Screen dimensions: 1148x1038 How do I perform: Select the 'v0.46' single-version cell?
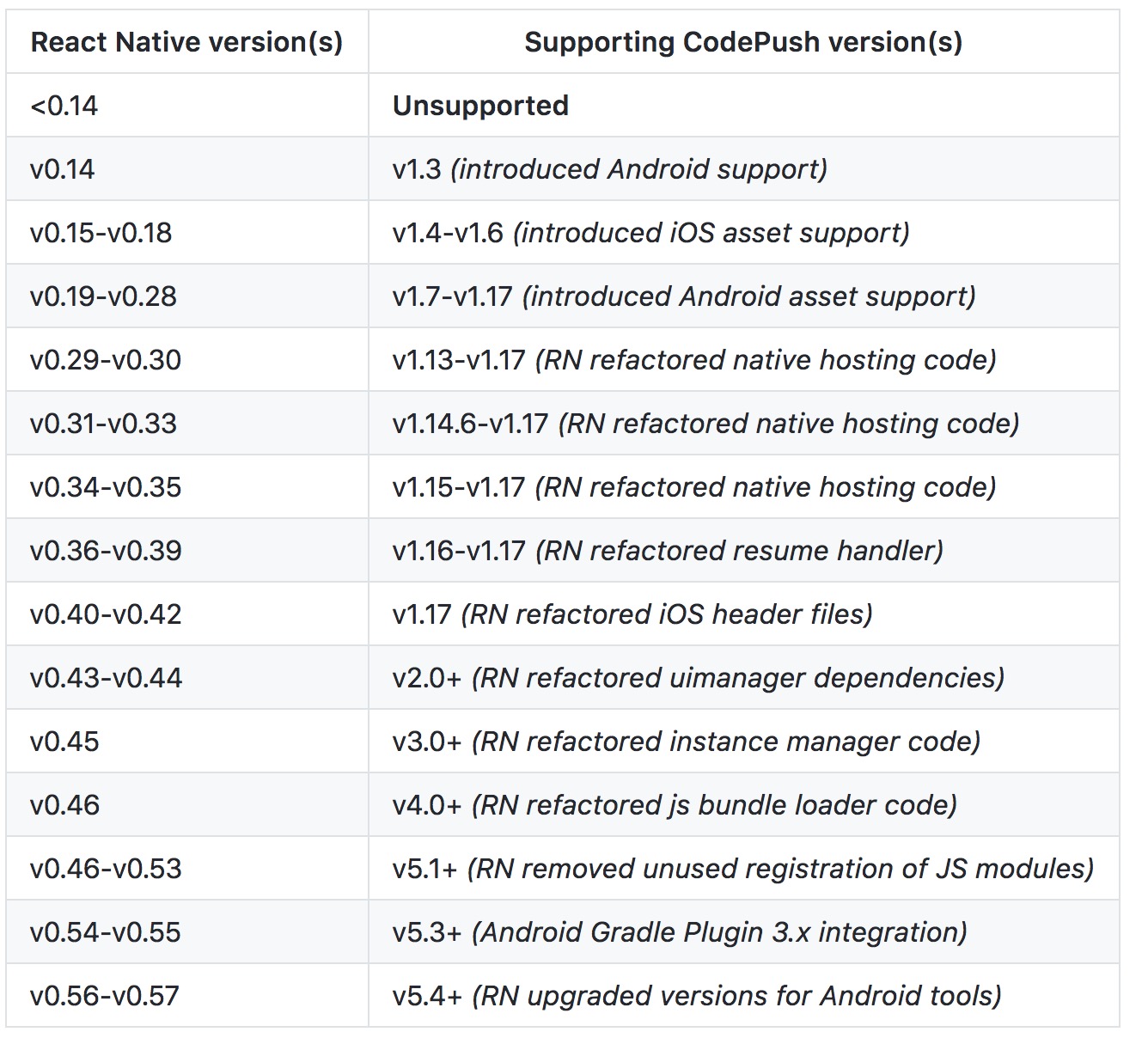pos(187,804)
